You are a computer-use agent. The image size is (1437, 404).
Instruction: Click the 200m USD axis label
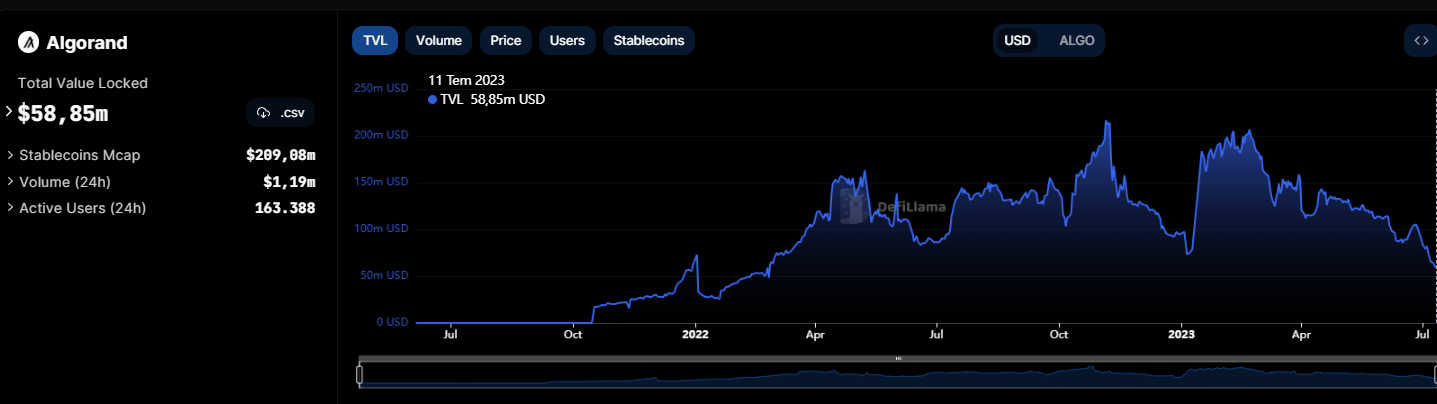381,135
